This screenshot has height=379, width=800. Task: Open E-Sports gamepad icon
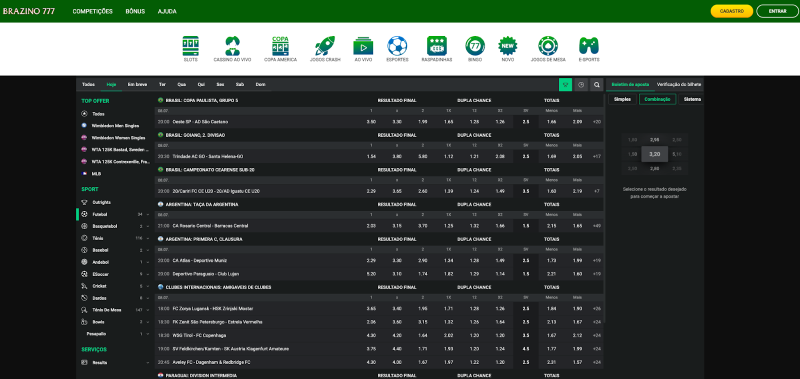589,46
